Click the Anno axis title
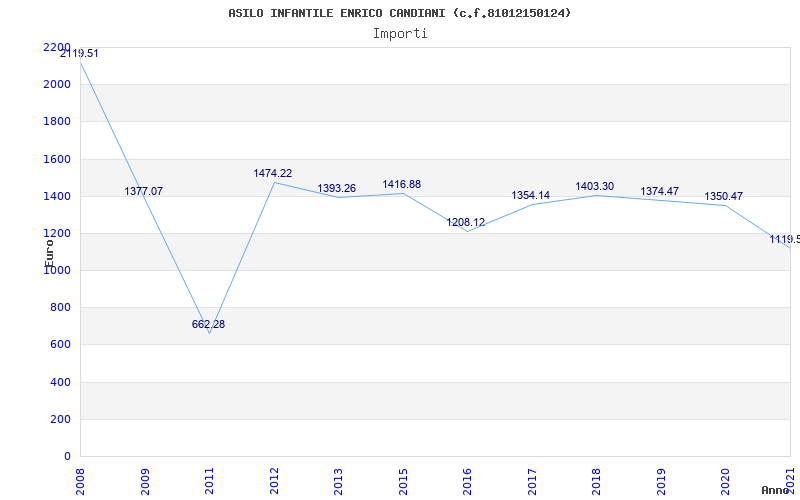 pos(776,490)
